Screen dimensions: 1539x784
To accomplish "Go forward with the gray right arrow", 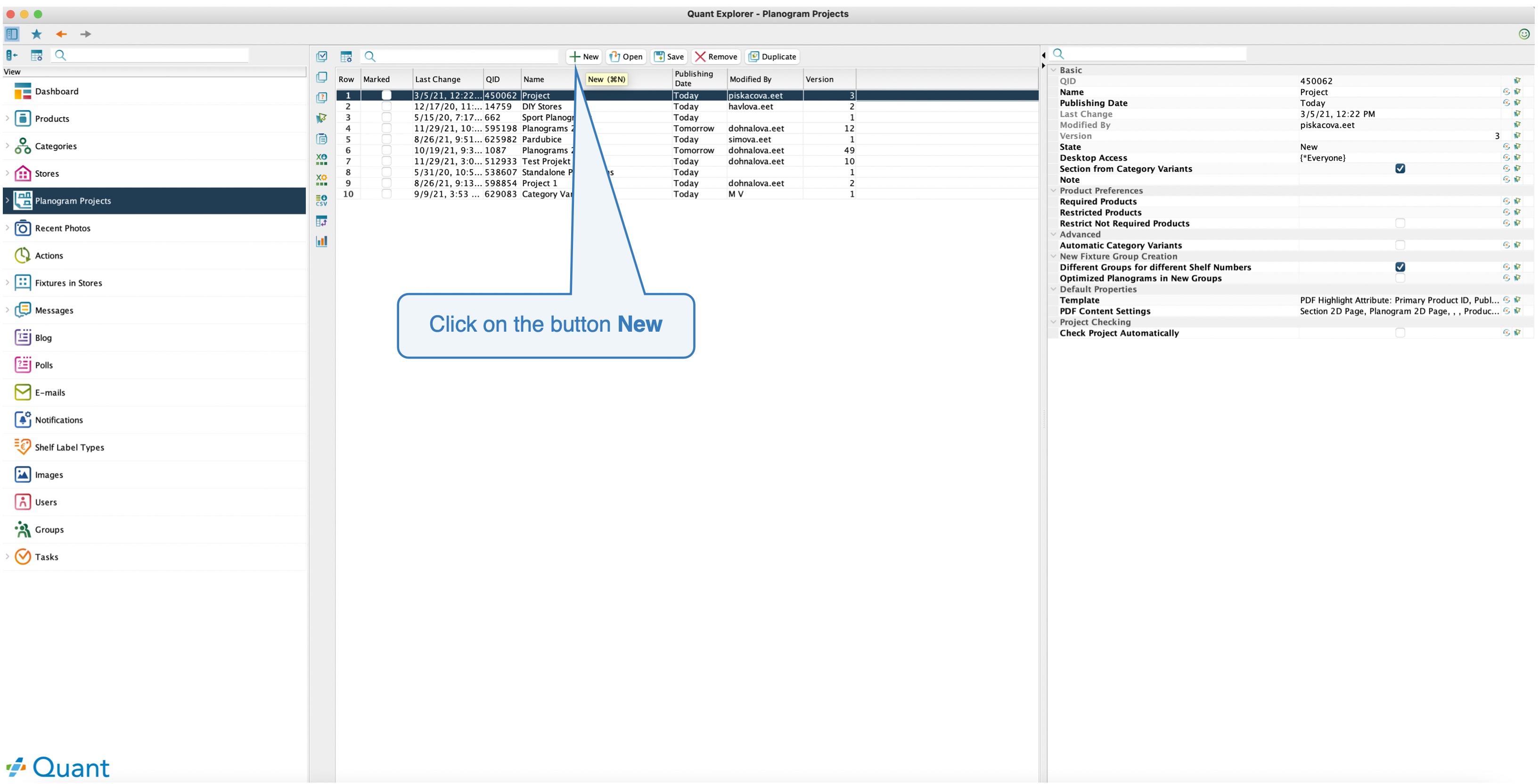I will click(x=85, y=34).
